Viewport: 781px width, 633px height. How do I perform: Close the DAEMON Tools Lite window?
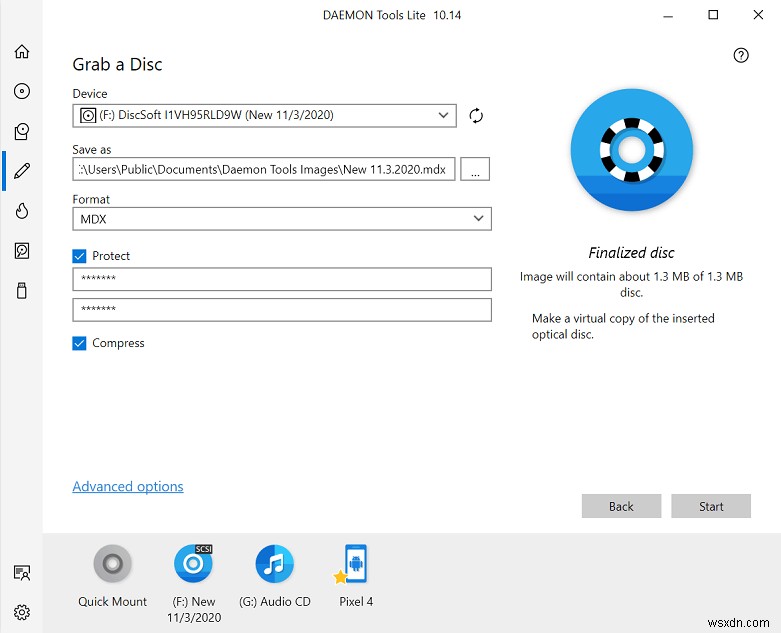coord(758,15)
